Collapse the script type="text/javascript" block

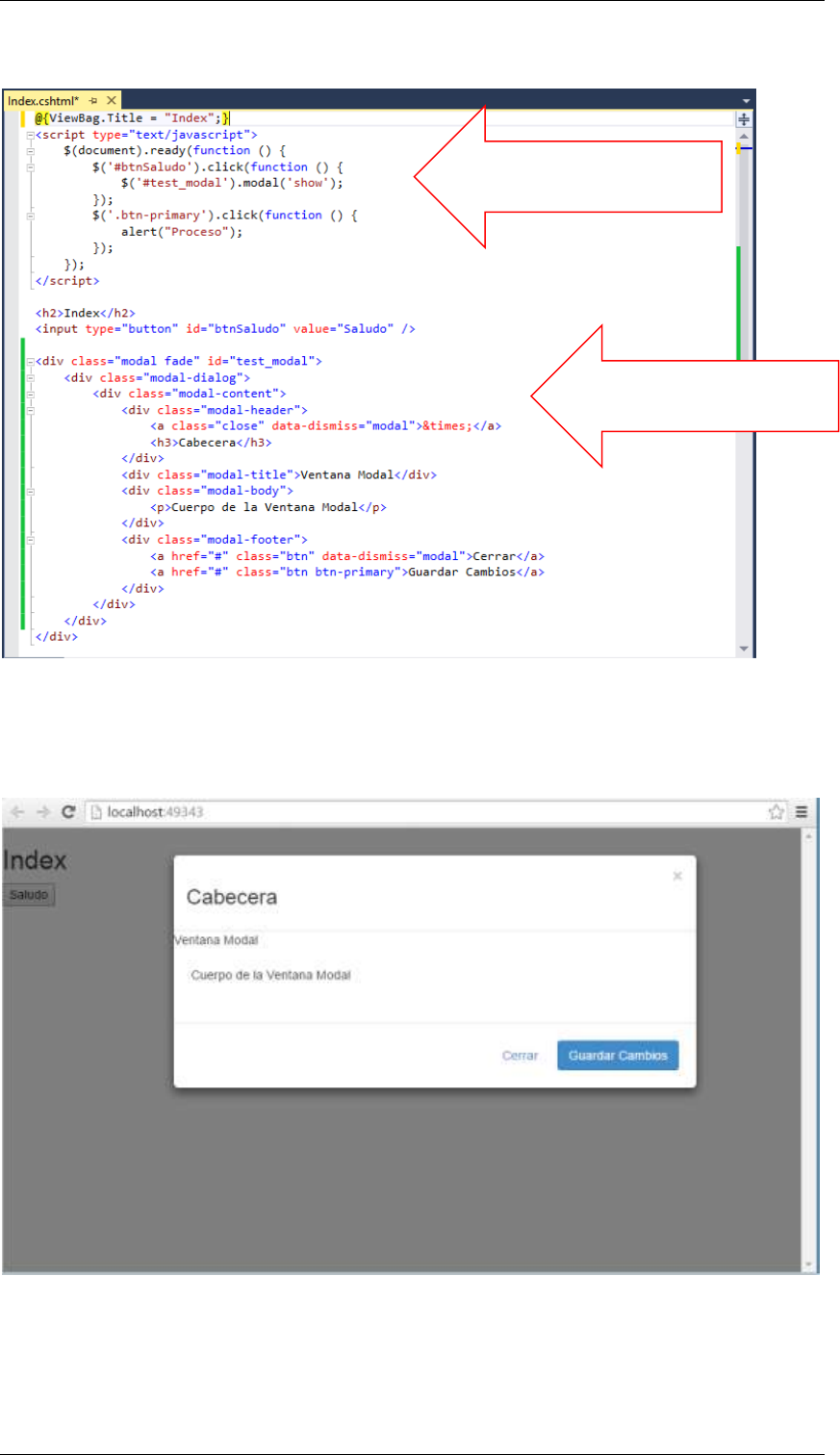coord(30,136)
